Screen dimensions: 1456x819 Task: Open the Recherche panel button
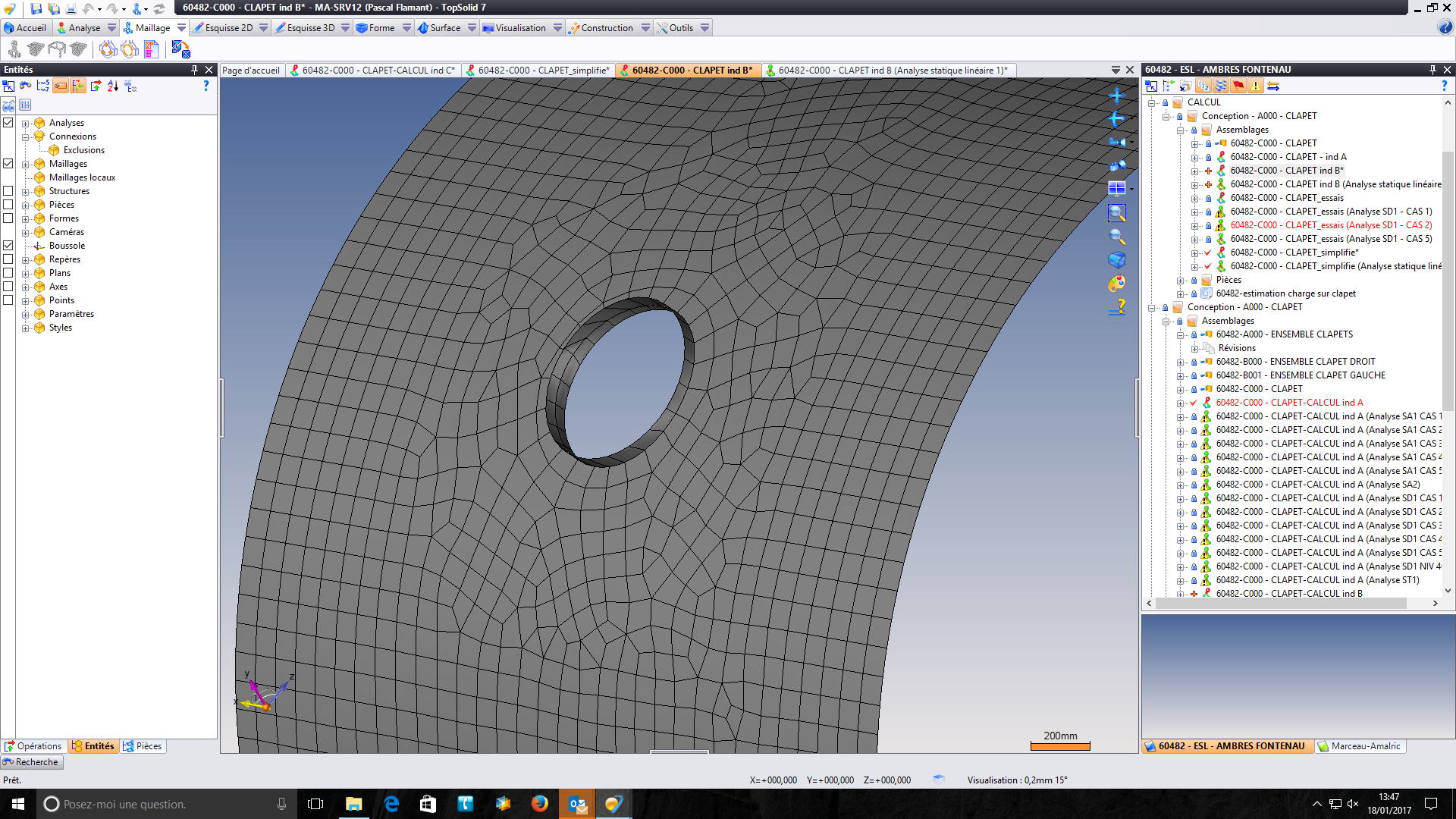pos(31,762)
